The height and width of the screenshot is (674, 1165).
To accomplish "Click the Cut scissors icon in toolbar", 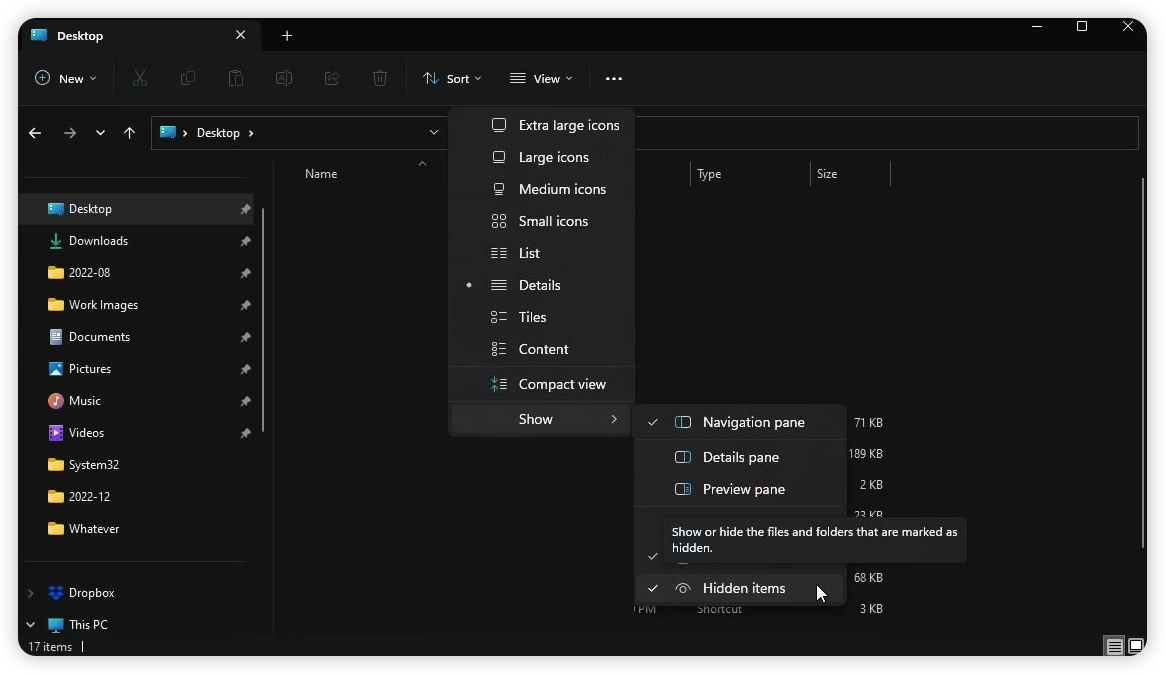I will [140, 78].
